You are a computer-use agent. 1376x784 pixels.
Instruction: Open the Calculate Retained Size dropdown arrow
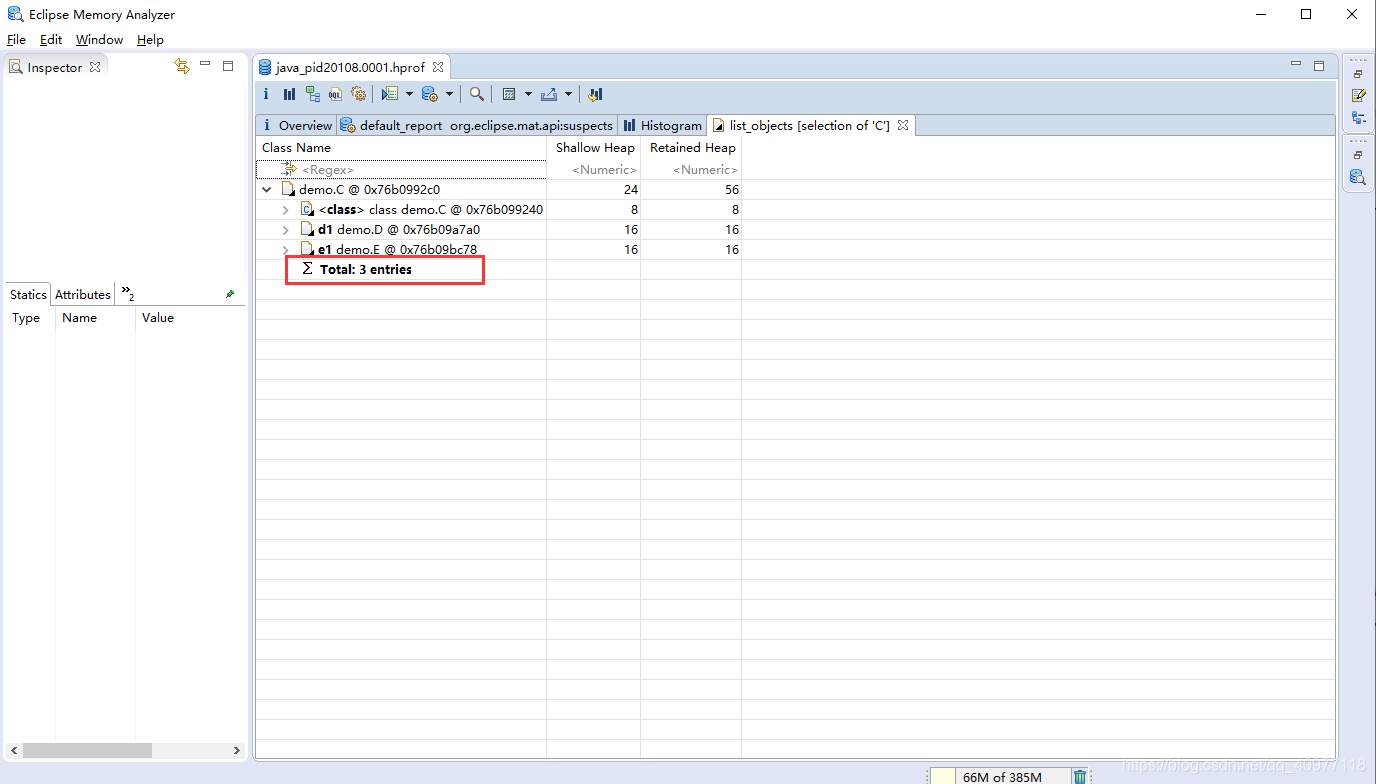pyautogui.click(x=528, y=94)
